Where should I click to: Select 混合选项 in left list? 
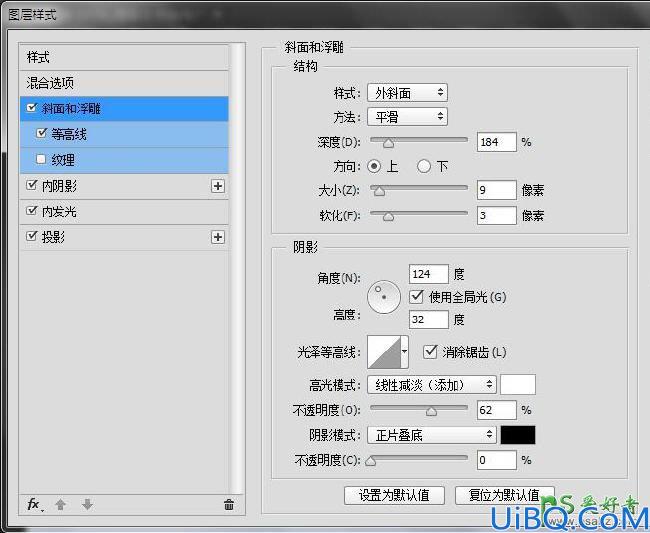(x=124, y=83)
